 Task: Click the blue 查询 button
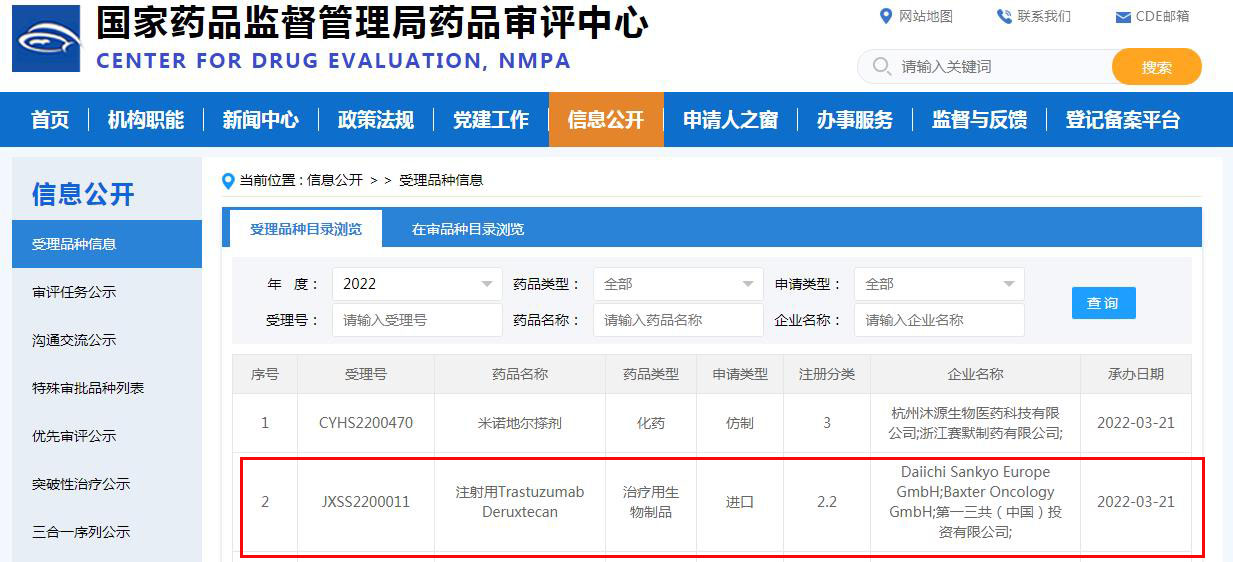tap(1103, 303)
